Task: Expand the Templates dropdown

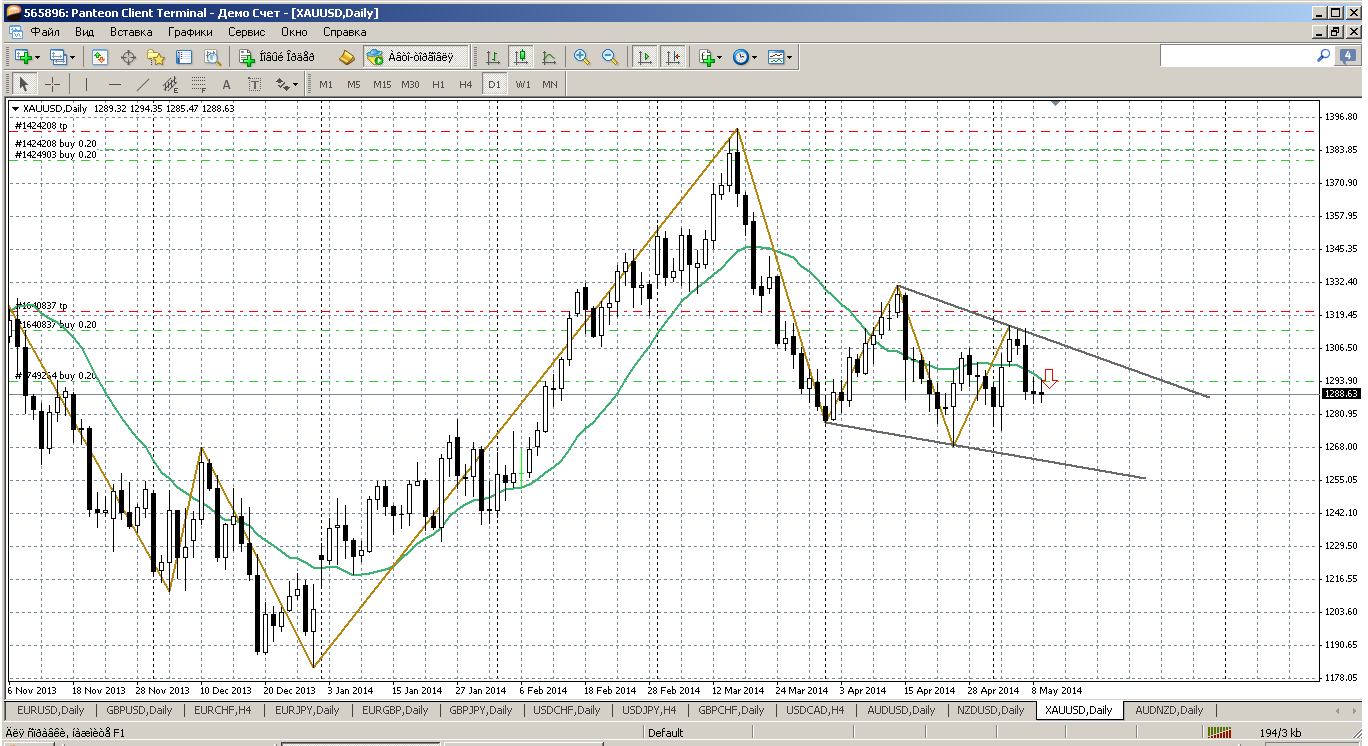Action: tap(790, 58)
